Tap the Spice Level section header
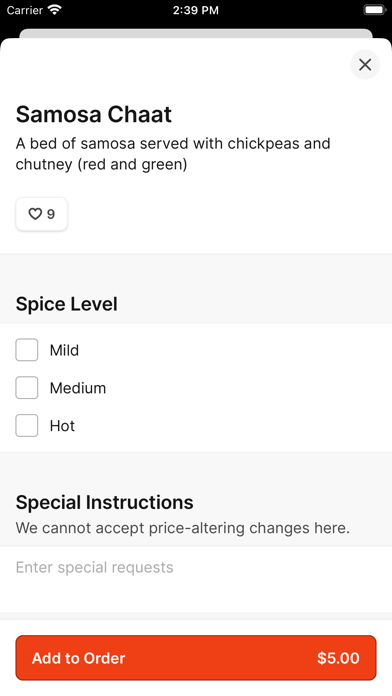The width and height of the screenshot is (392, 696). tap(67, 304)
